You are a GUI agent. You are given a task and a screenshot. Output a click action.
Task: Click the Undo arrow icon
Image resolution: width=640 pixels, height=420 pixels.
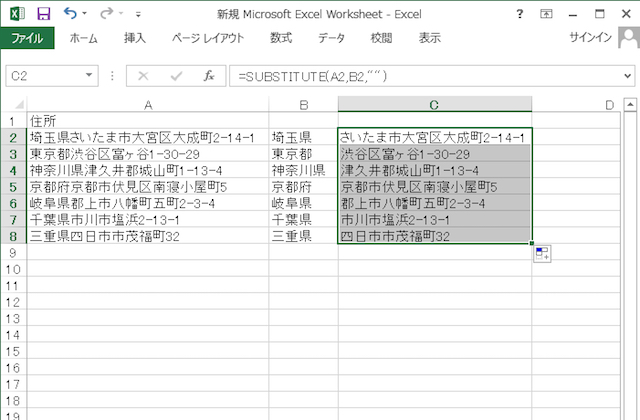[x=70, y=15]
